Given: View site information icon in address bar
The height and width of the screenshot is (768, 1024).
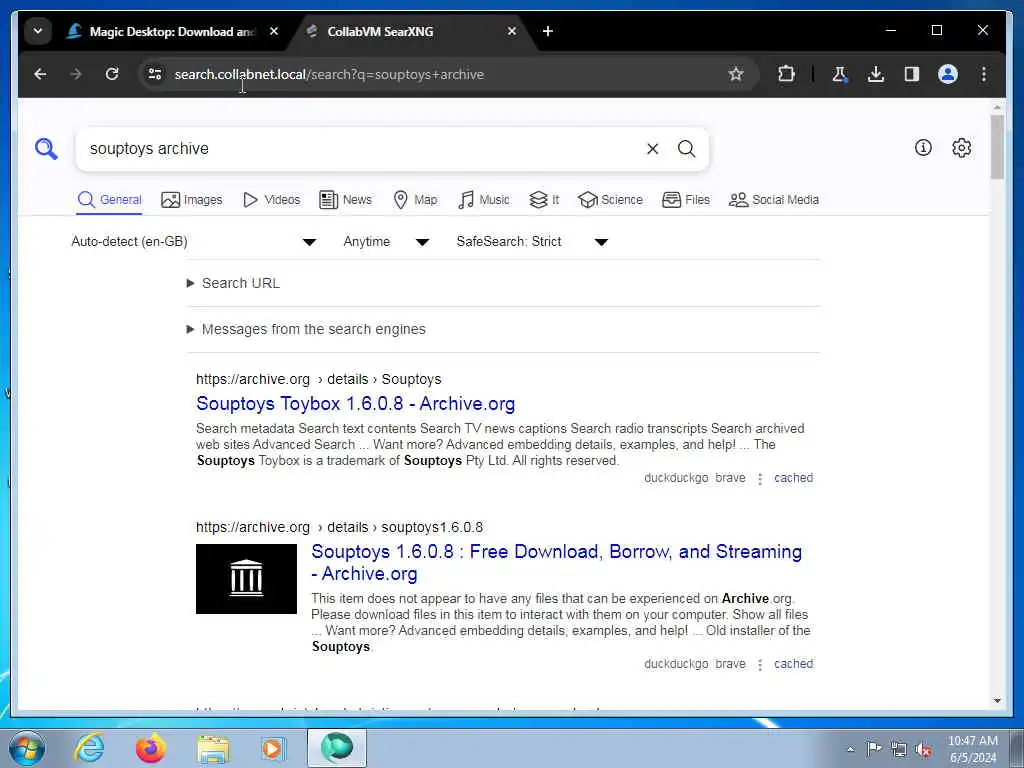Looking at the screenshot, I should pos(155,74).
